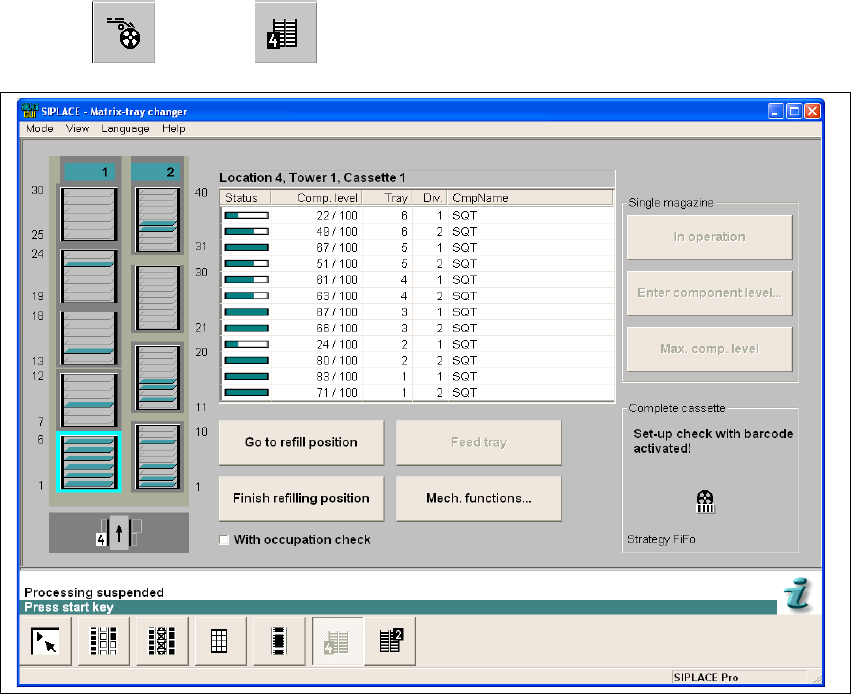851x694 pixels.
Task: Open the Mode menu
Action: pos(40,129)
